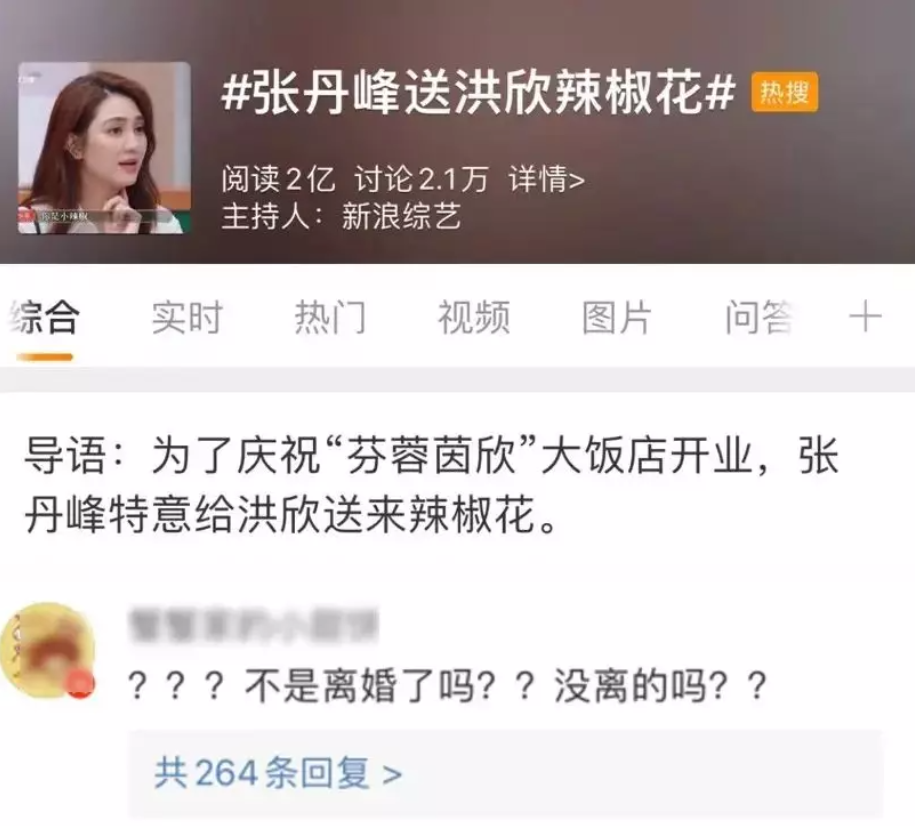Open the 视频 tab
This screenshot has height=826, width=915.
tap(474, 317)
